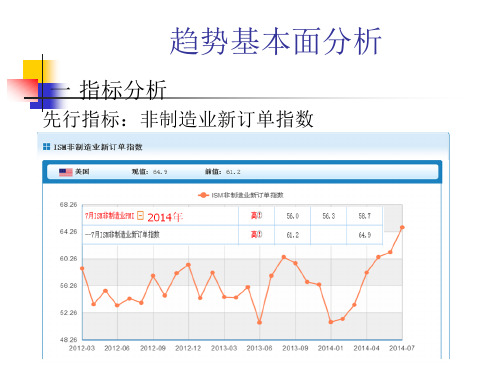Click the table cell 64.9 in the 新订单指数 row
Image resolution: width=500 pixels, height=375 pixels.
[x=365, y=235]
